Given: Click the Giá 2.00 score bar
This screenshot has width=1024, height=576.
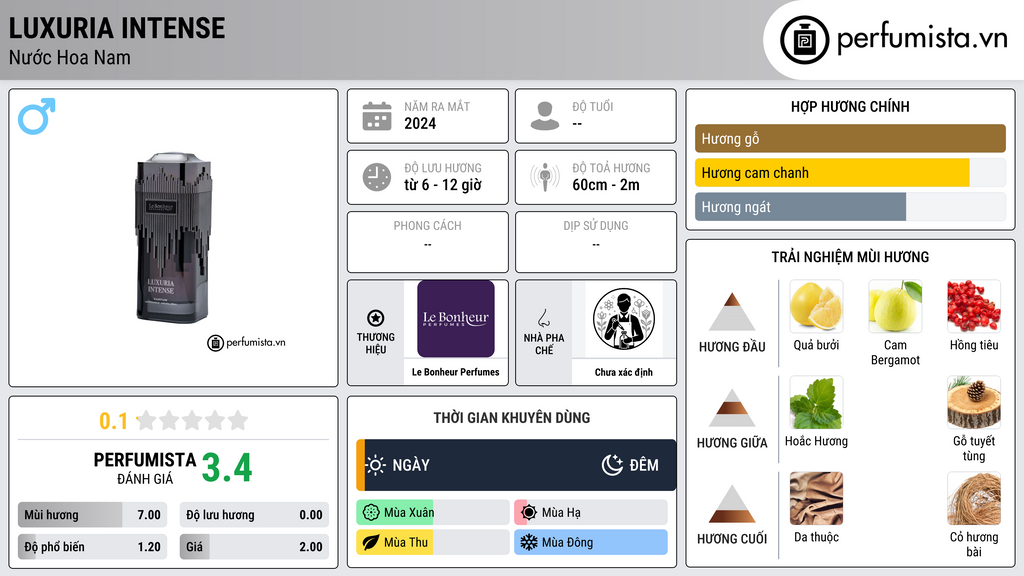Looking at the screenshot, I should point(254,547).
